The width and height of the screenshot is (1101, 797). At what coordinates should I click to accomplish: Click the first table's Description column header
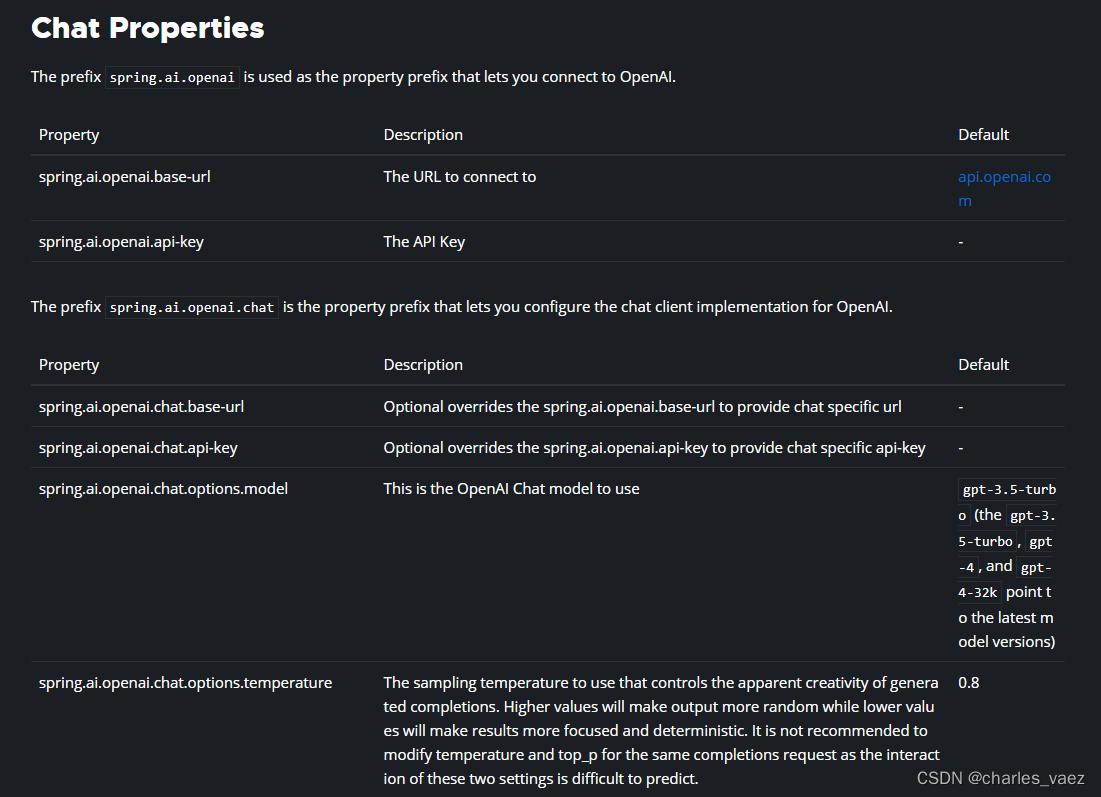coord(423,135)
